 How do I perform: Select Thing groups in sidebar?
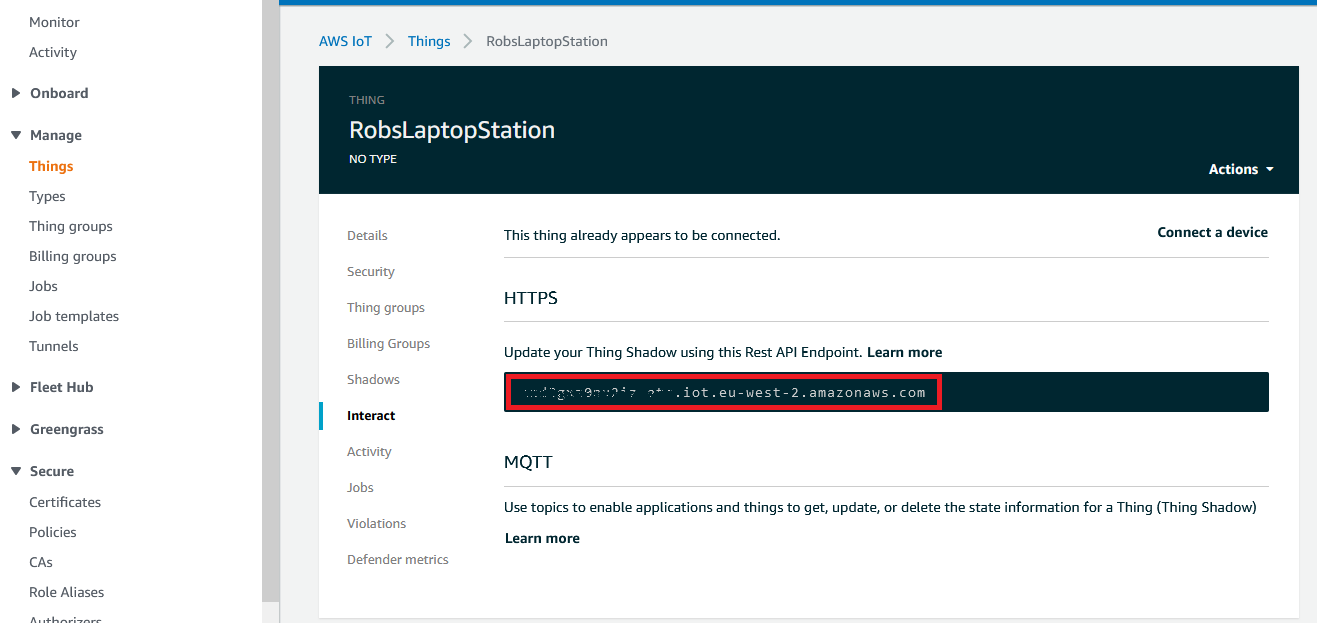(71, 226)
